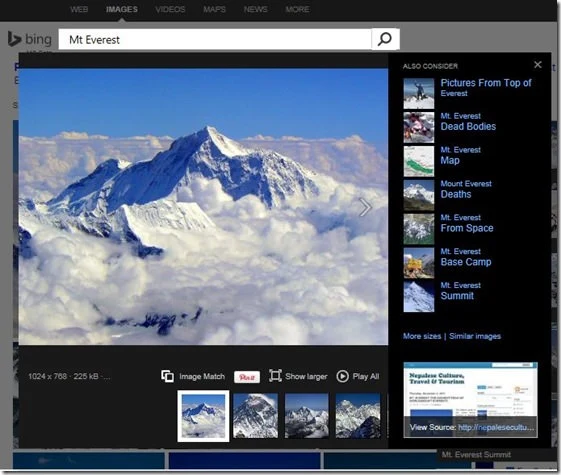The height and width of the screenshot is (475, 561).
Task: Open the More sizes link
Action: click(x=422, y=336)
